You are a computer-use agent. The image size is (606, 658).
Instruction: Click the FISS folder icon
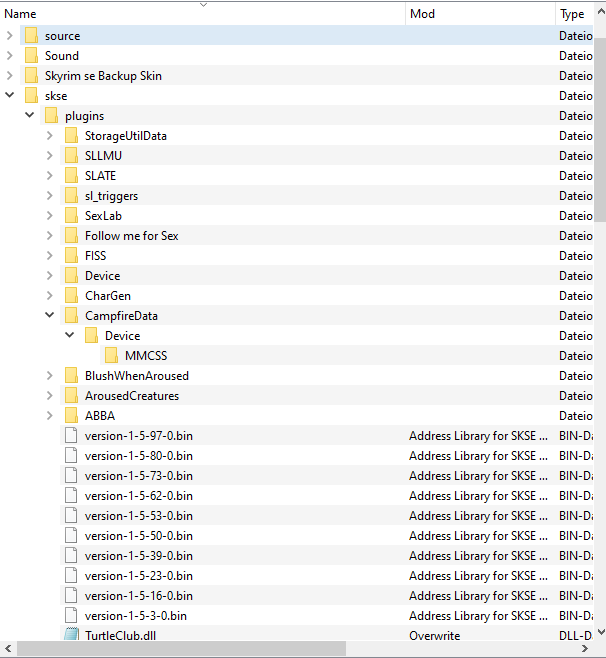(x=71, y=256)
